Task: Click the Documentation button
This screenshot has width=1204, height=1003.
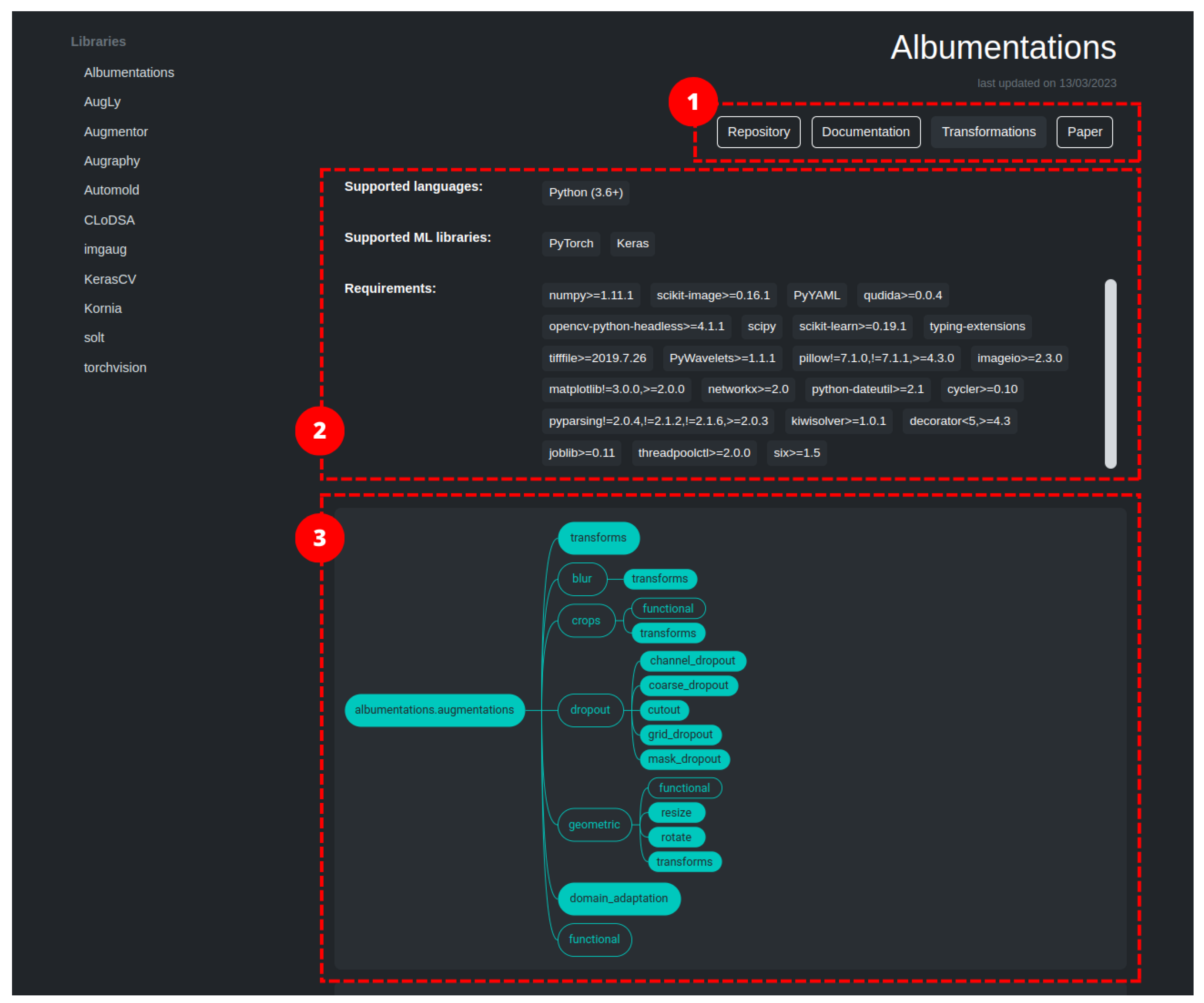Action: (865, 132)
